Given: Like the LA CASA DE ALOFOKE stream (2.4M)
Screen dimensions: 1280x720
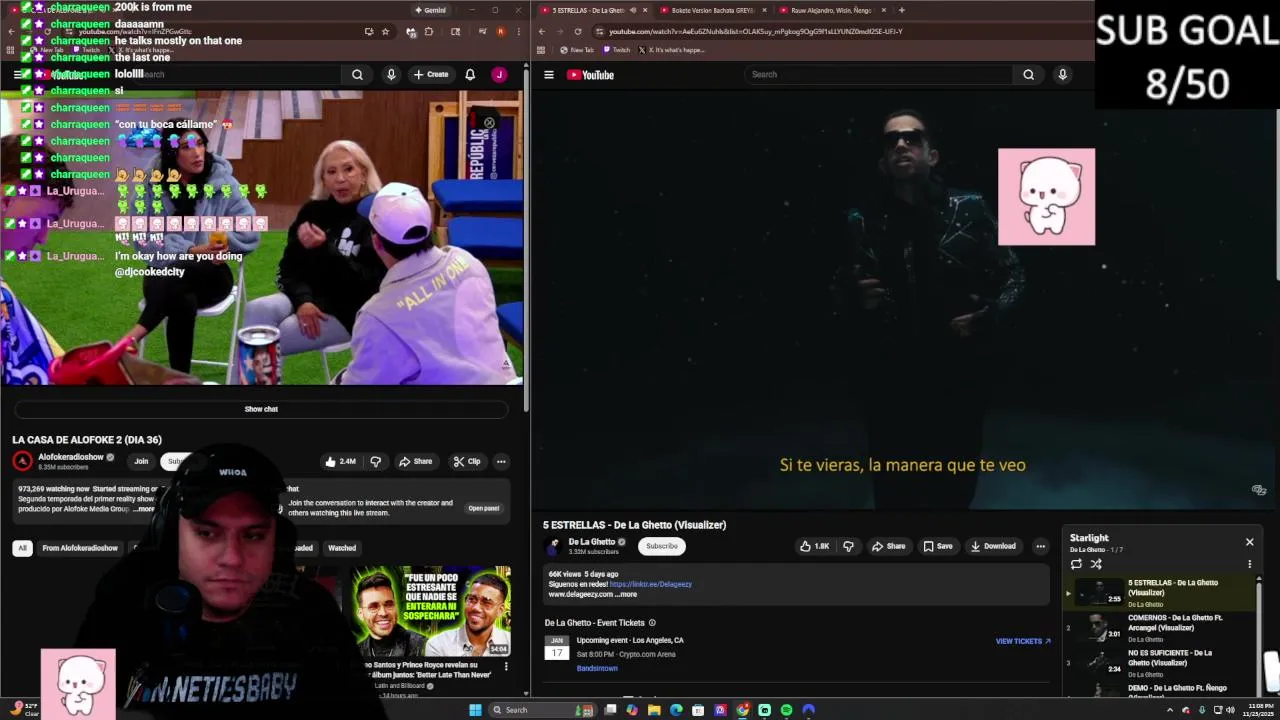Looking at the screenshot, I should pyautogui.click(x=340, y=461).
